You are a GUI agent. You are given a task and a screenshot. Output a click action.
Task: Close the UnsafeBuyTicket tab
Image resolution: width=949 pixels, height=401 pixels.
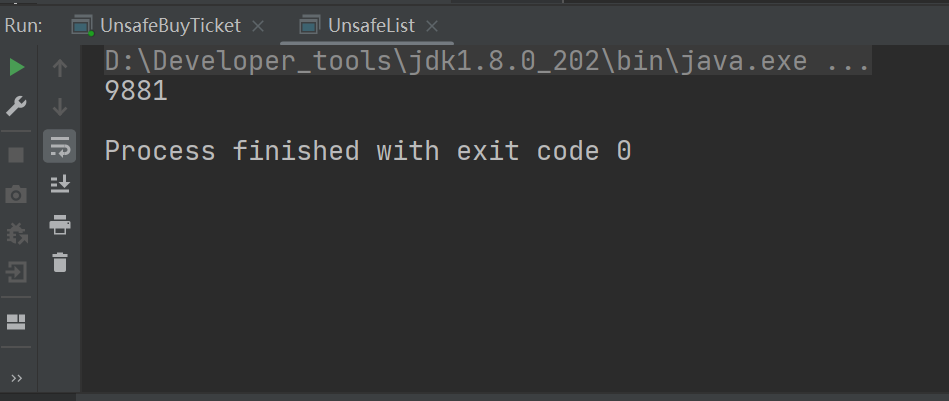[x=258, y=25]
